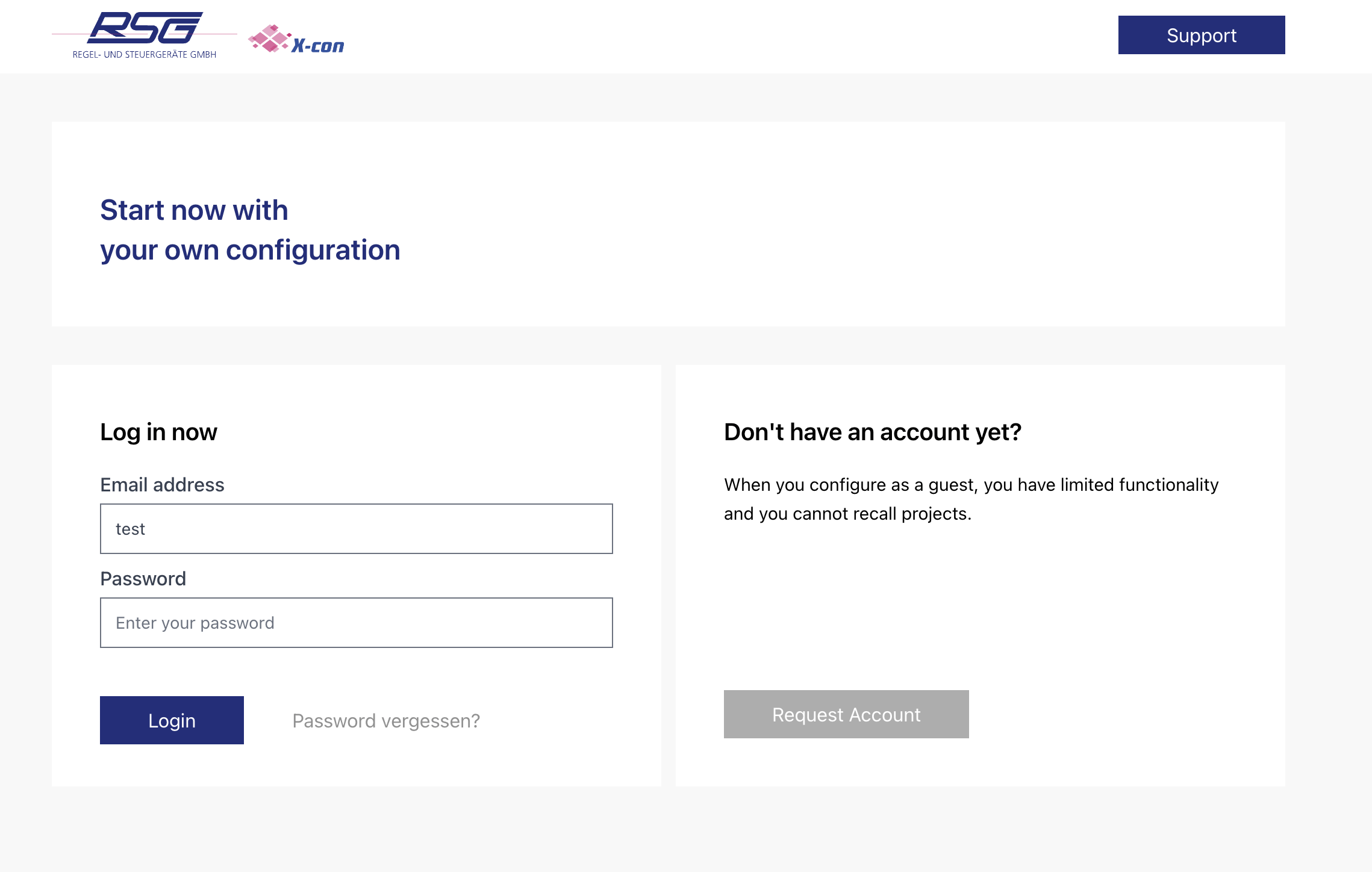The height and width of the screenshot is (872, 1372).
Task: Click the blue X-con wordmark text
Action: 317,46
